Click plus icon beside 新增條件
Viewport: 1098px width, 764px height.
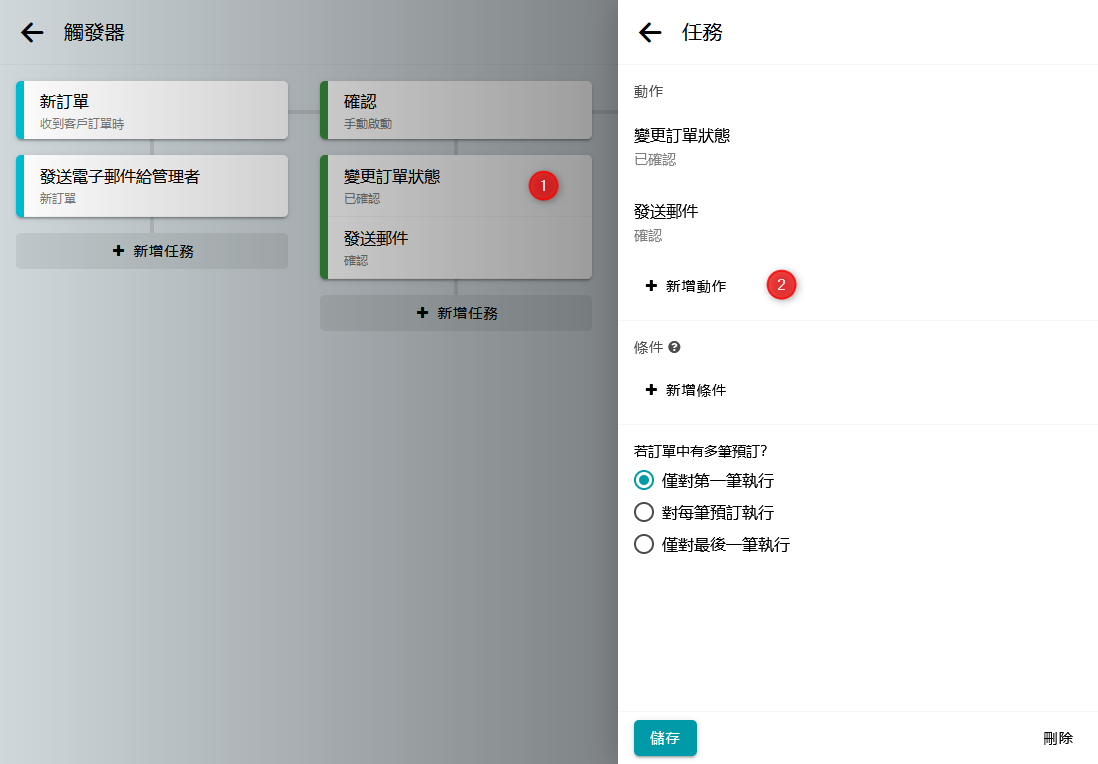coord(651,390)
